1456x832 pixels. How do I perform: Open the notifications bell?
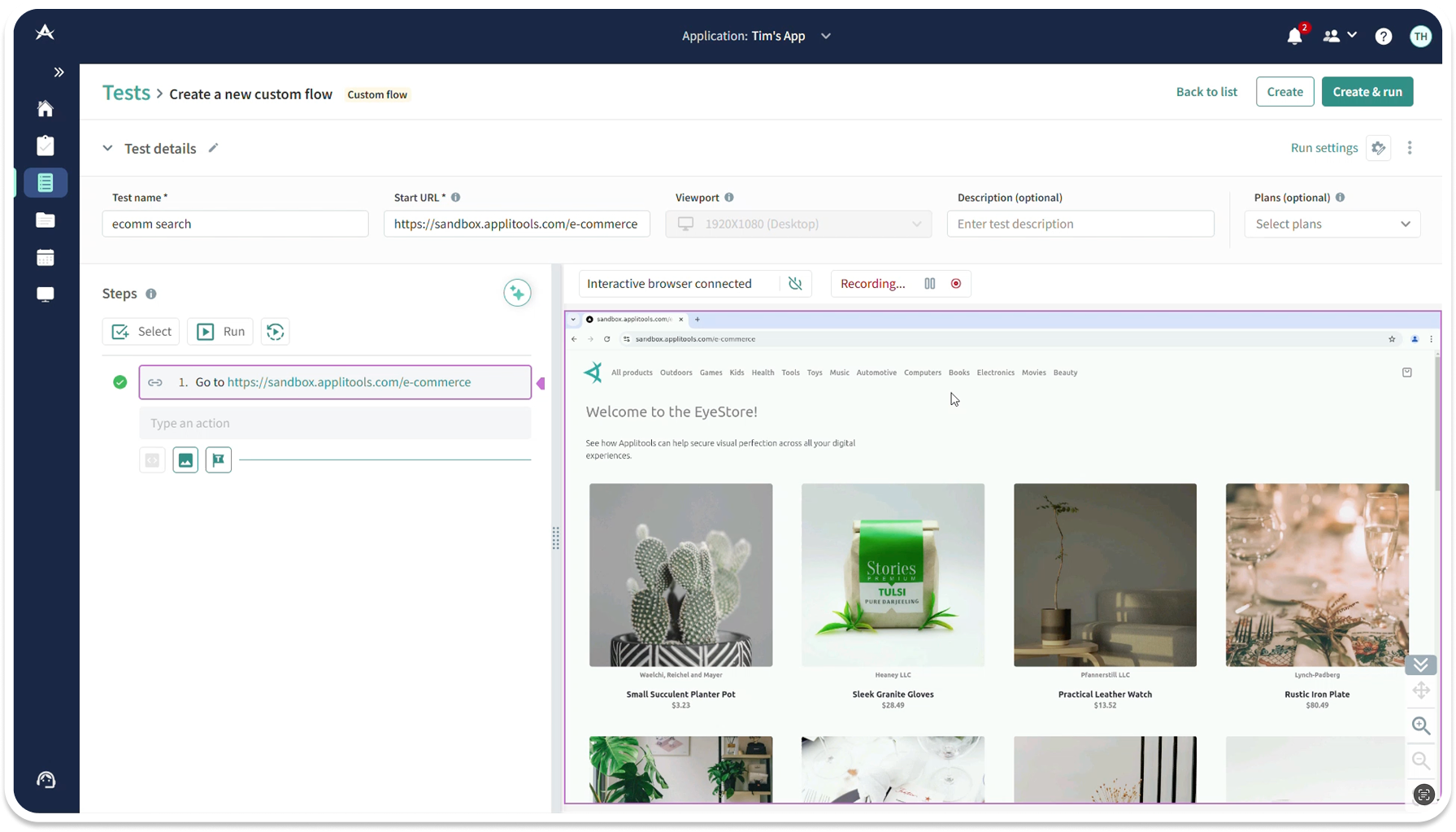(x=1295, y=37)
